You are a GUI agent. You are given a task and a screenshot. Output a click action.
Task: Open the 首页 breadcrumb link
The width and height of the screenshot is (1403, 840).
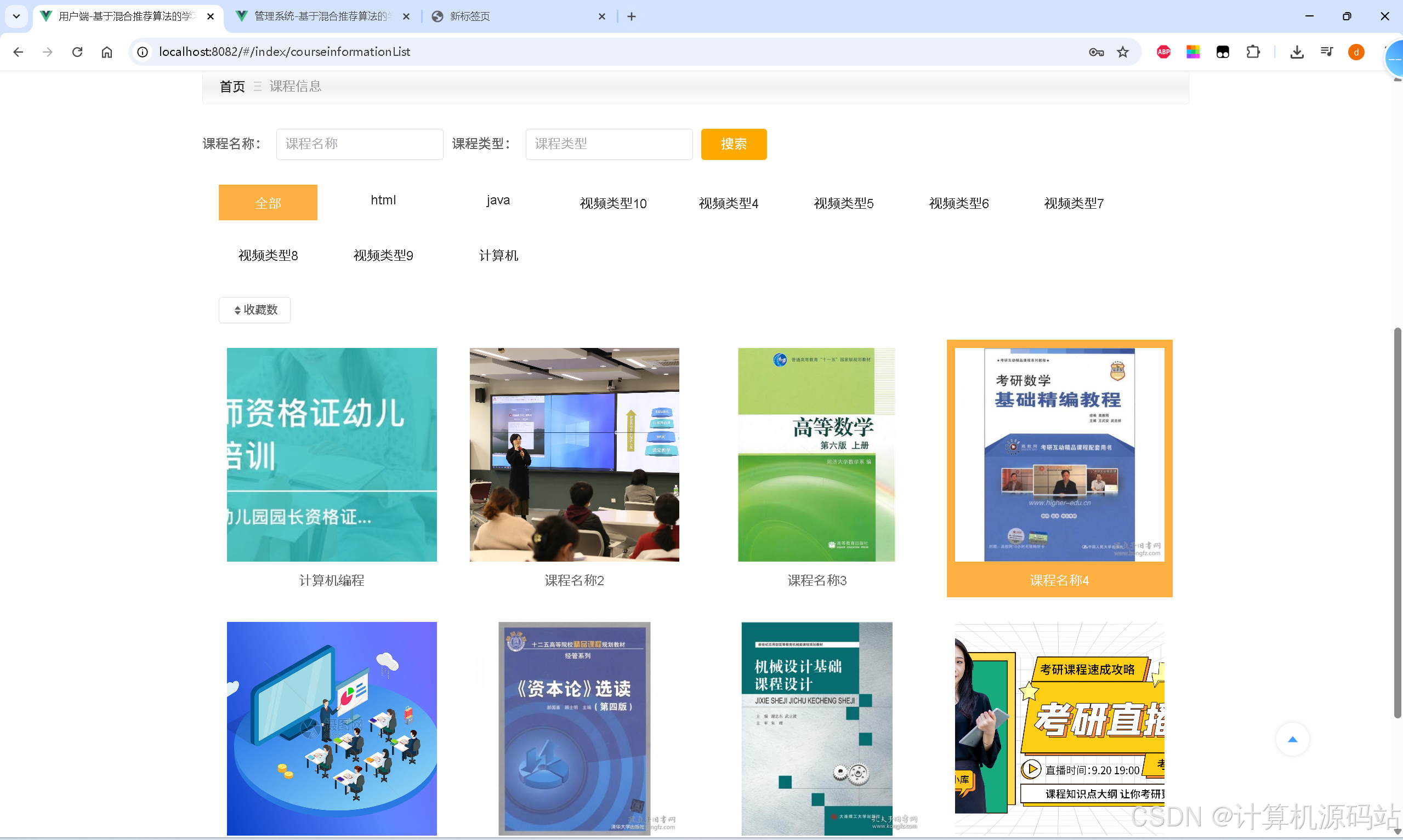231,86
